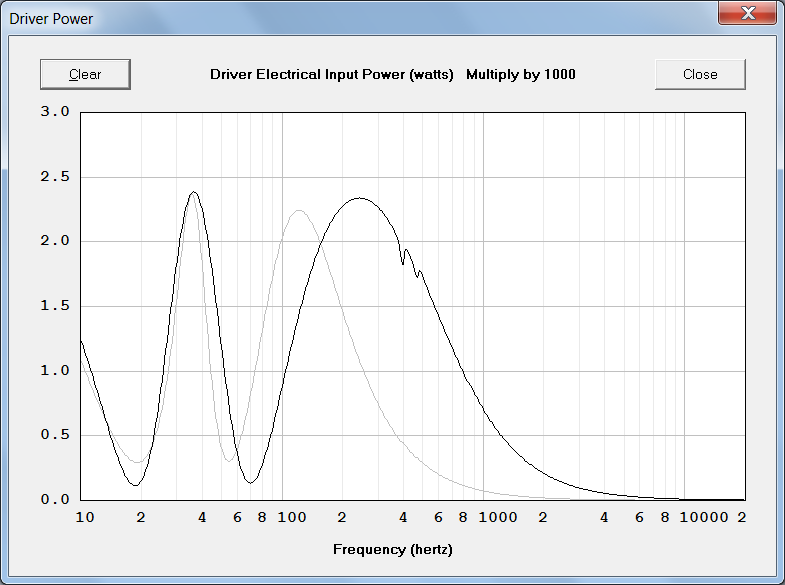Image resolution: width=785 pixels, height=585 pixels.
Task: Click the 3.0 value on the vertical axis
Action: (x=55, y=112)
